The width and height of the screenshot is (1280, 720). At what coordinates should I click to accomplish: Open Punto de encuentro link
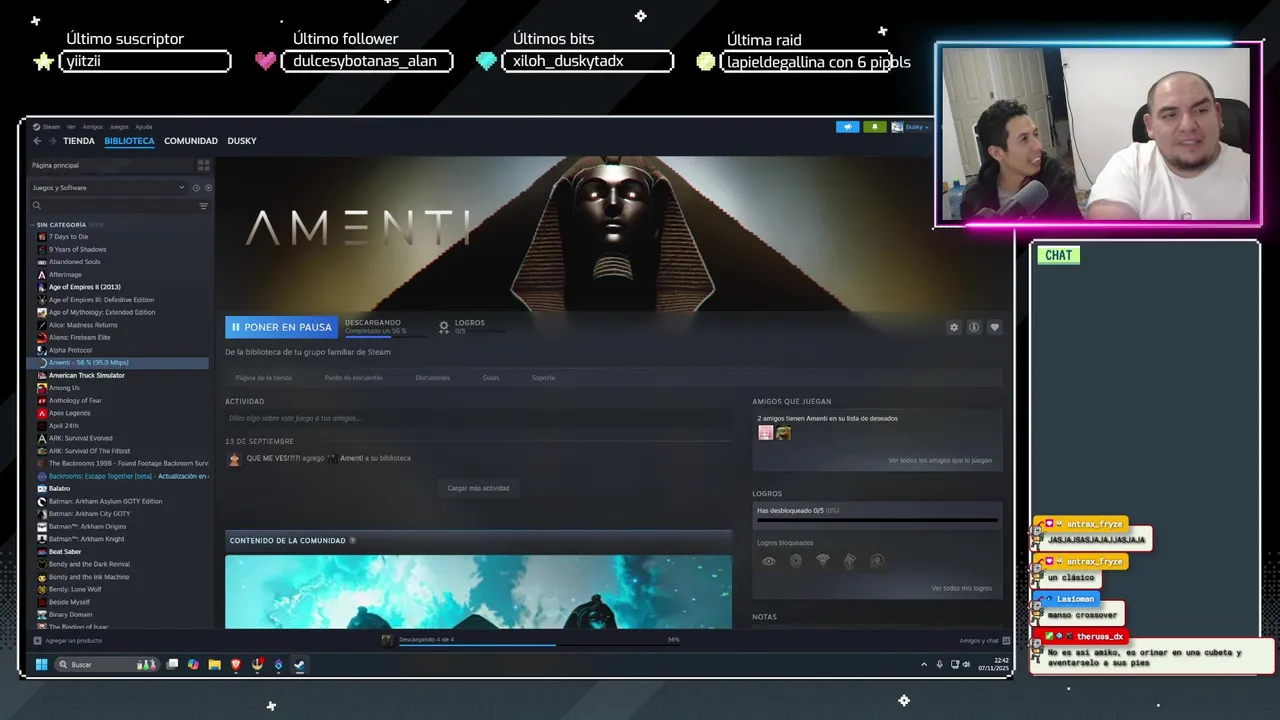pos(353,378)
